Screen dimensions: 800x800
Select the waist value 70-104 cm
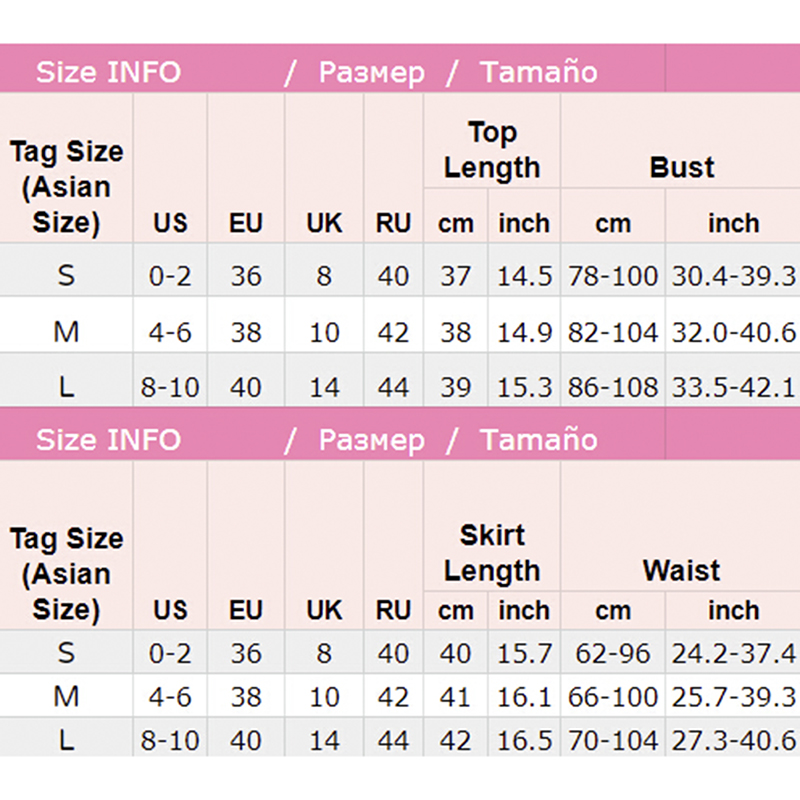point(613,740)
